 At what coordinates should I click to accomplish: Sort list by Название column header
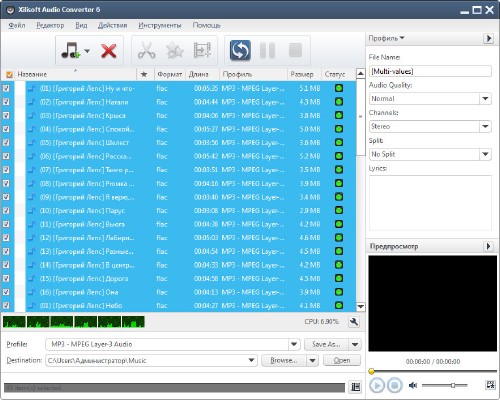tap(75, 74)
